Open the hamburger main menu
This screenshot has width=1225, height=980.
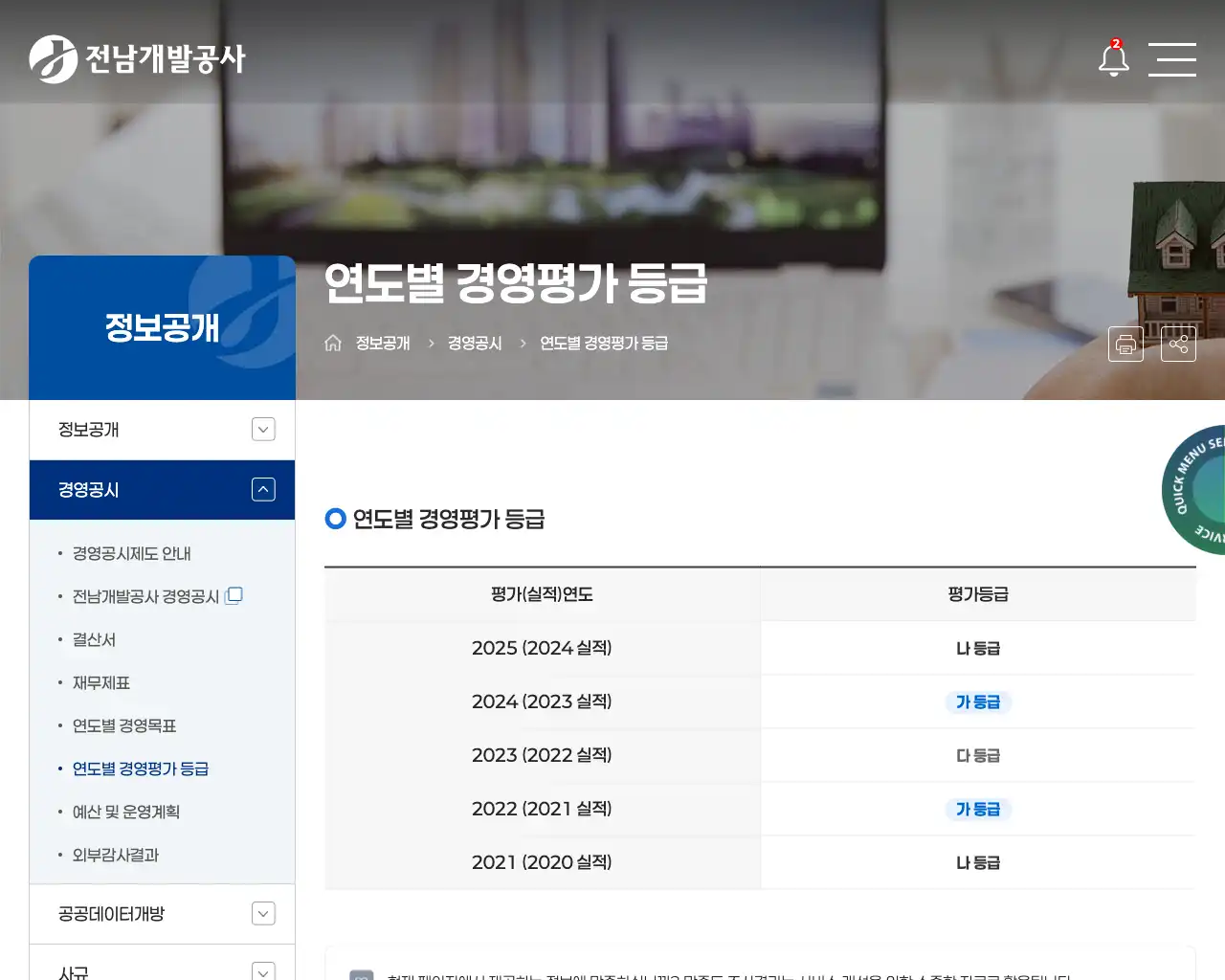pyautogui.click(x=1172, y=59)
